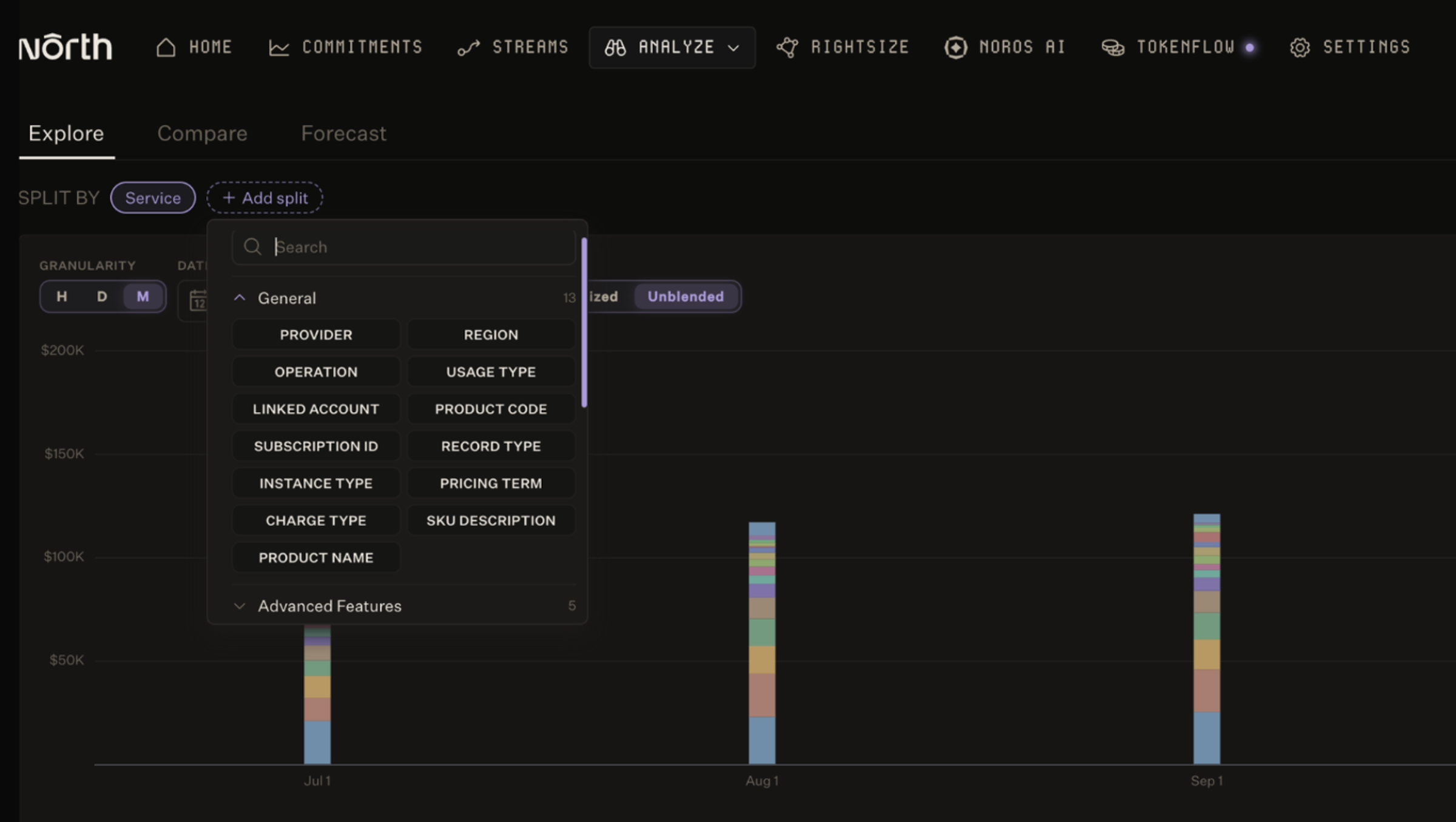Click the split list scrollbar
1456x822 pixels.
[584, 323]
